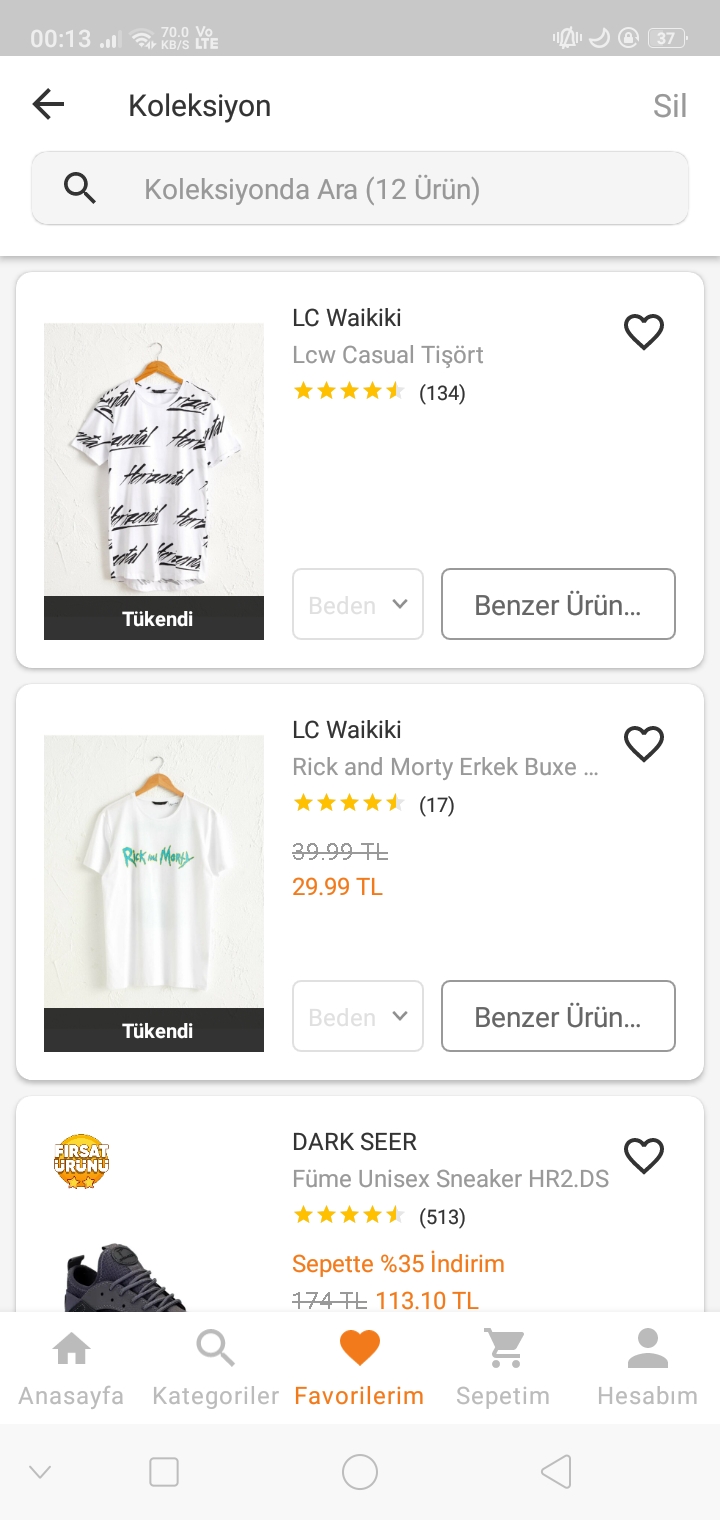Tap Benzer Ürün button for Lcw Casual Tişört

pyautogui.click(x=558, y=604)
